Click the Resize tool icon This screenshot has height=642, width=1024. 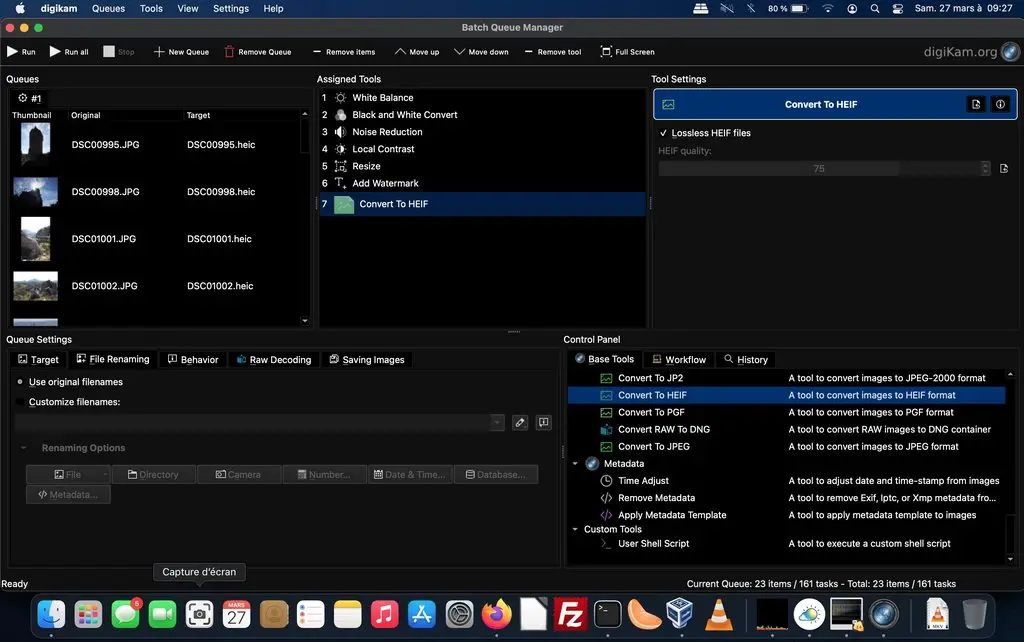(340, 165)
